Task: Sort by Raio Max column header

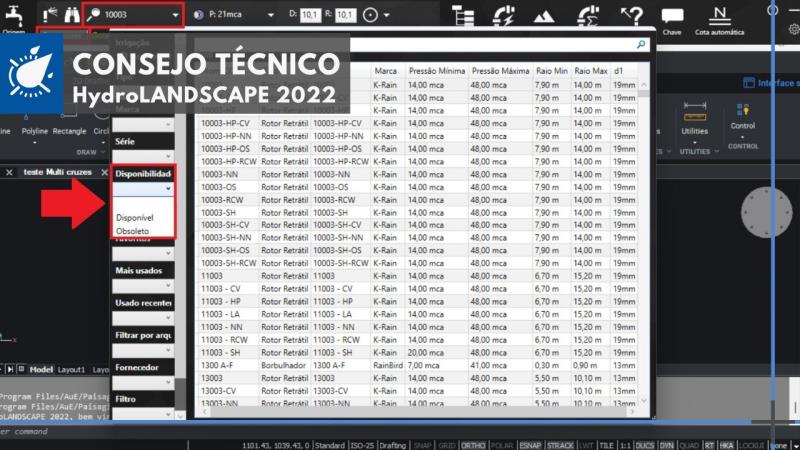Action: (x=590, y=71)
